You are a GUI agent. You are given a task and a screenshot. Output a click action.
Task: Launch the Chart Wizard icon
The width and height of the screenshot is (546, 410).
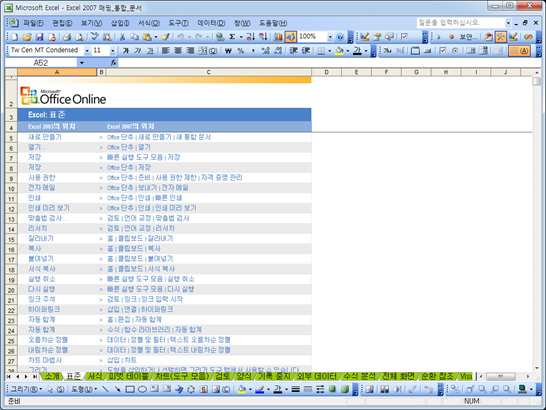pyautogui.click(x=278, y=37)
